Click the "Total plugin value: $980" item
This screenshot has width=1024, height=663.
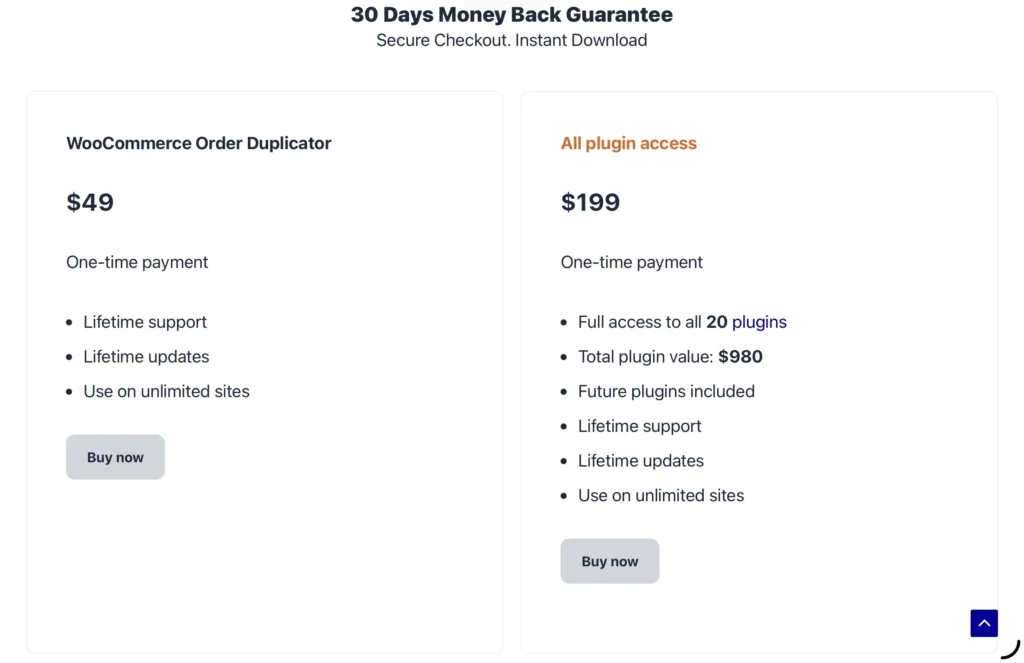click(670, 356)
